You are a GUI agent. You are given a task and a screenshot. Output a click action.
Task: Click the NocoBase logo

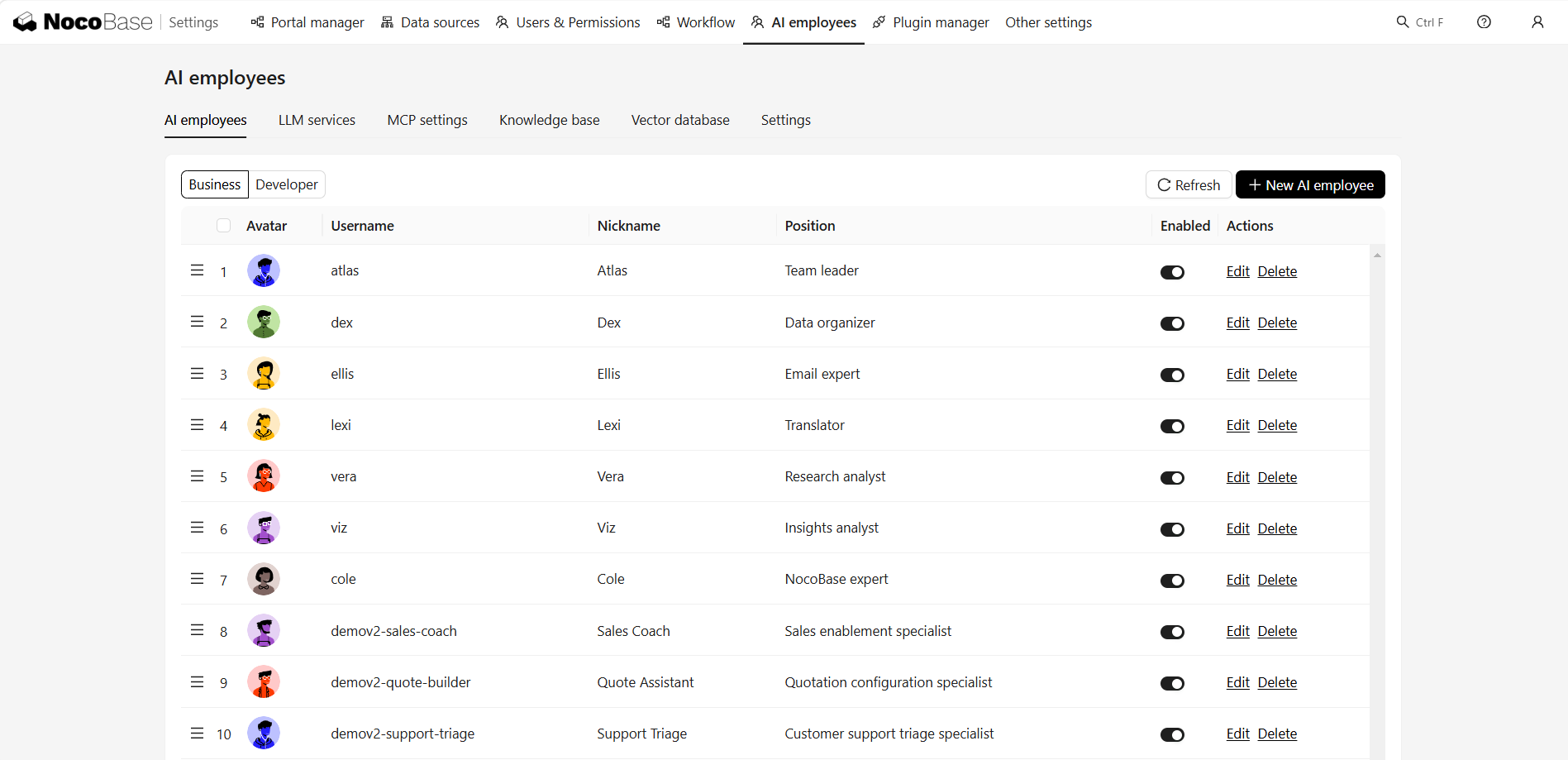83,22
